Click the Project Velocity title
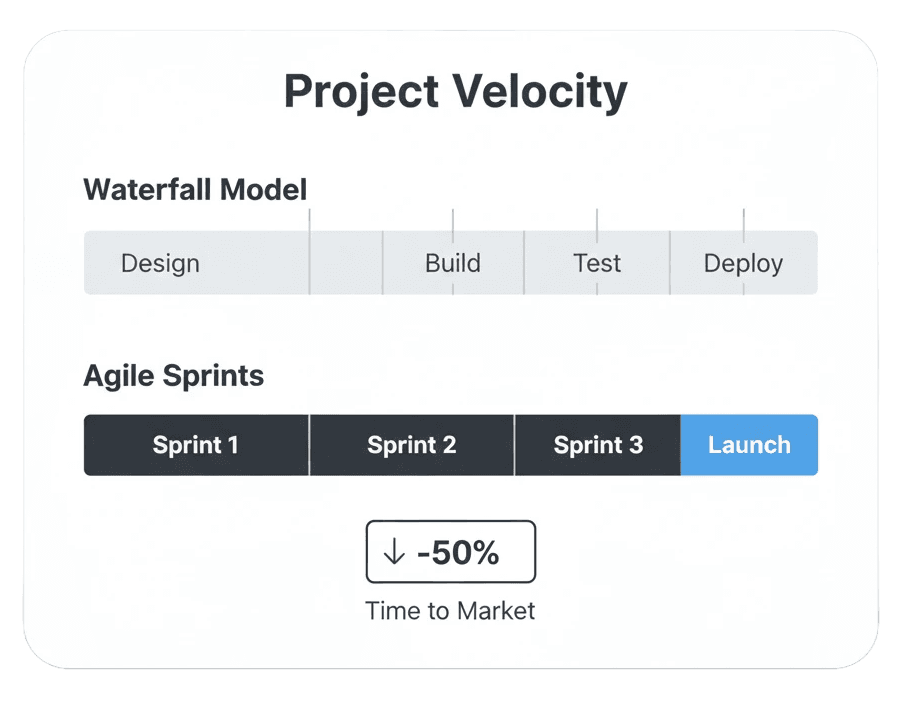This screenshot has width=906, height=724. [455, 91]
